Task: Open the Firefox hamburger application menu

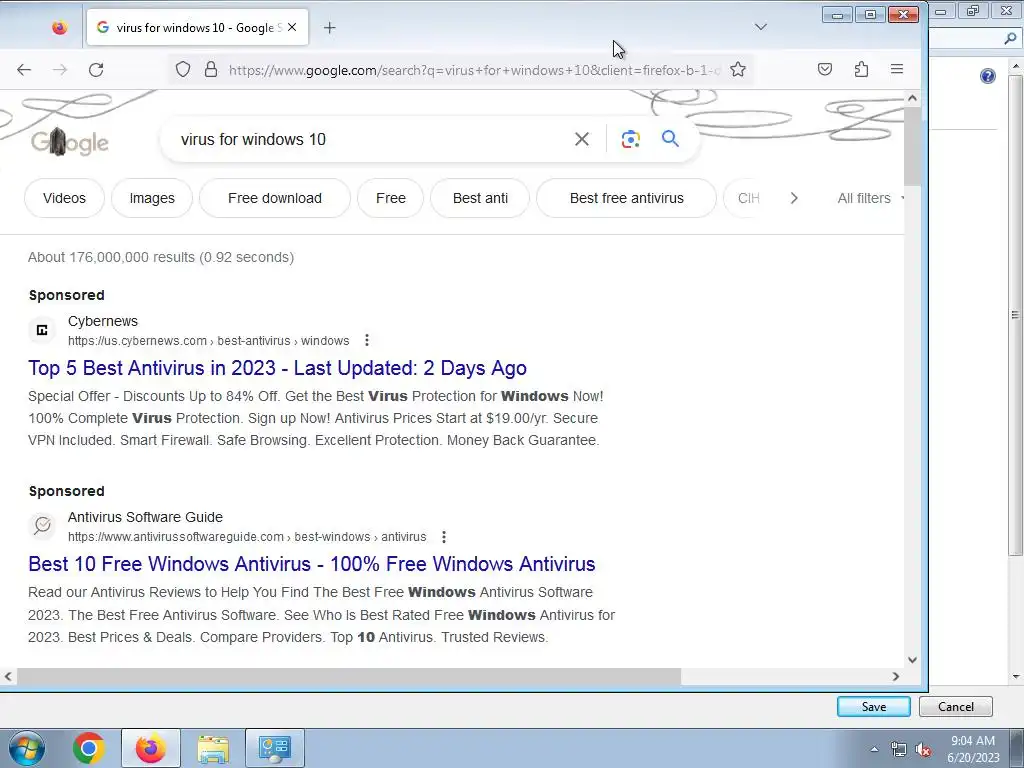Action: (897, 69)
